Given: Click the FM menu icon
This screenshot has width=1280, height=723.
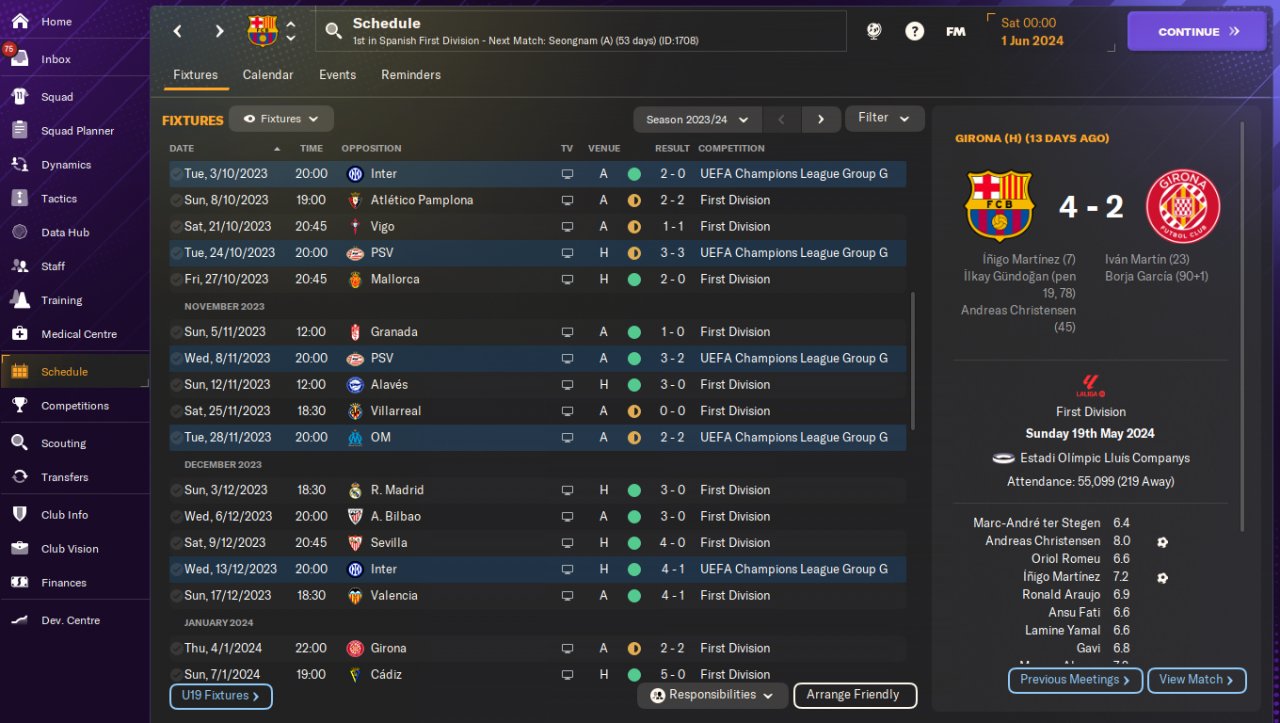Looking at the screenshot, I should [956, 31].
